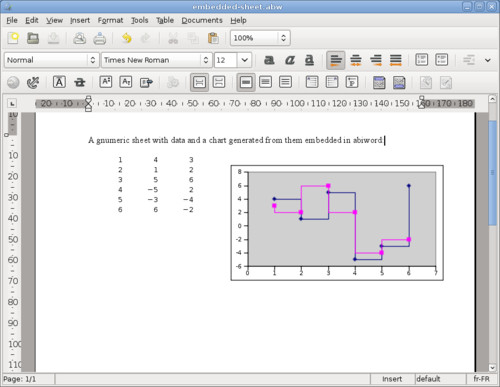Viewport: 500px width, 387px height.
Task: Click the remove header icon
Action: coord(426,82)
